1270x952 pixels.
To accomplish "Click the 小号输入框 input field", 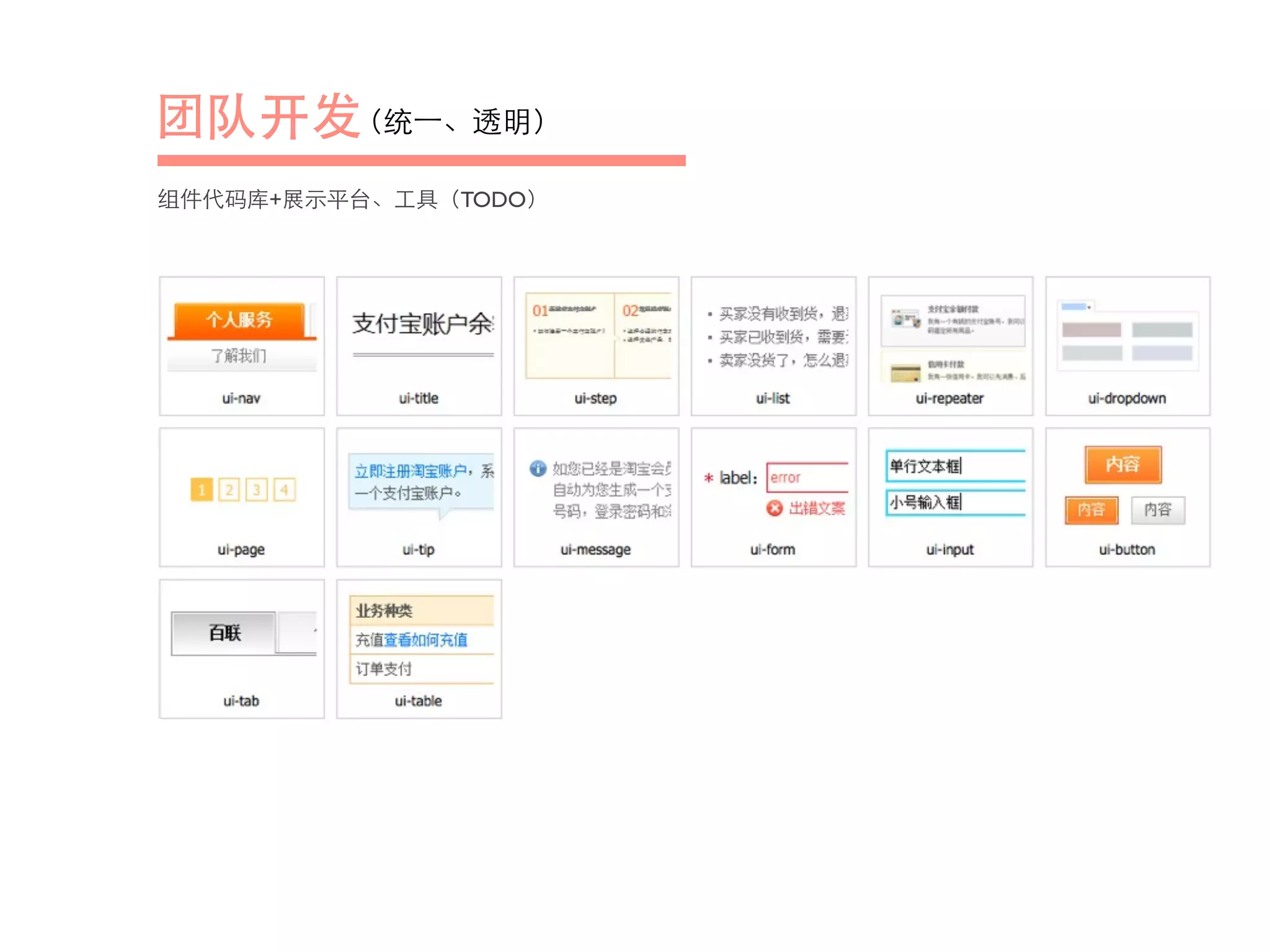I will point(956,502).
